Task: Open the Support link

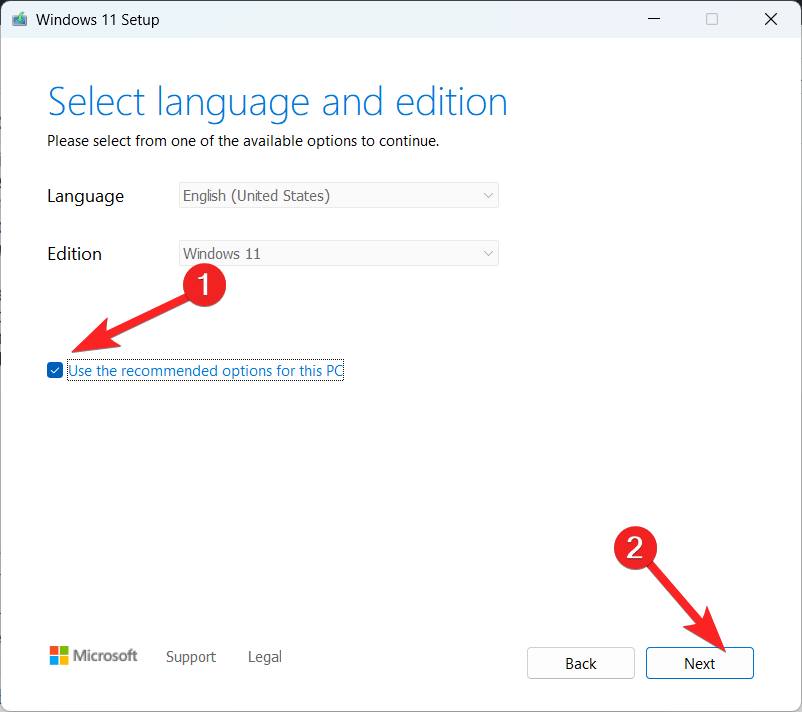Action: point(190,657)
